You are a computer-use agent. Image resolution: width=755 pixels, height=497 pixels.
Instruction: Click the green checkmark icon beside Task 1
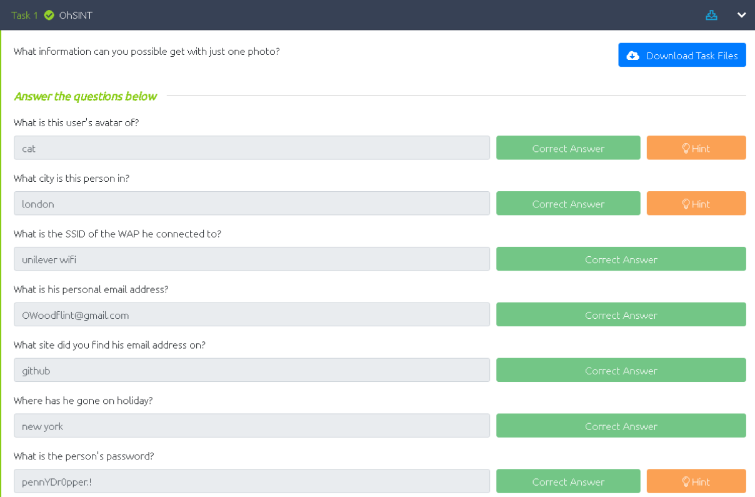point(49,15)
